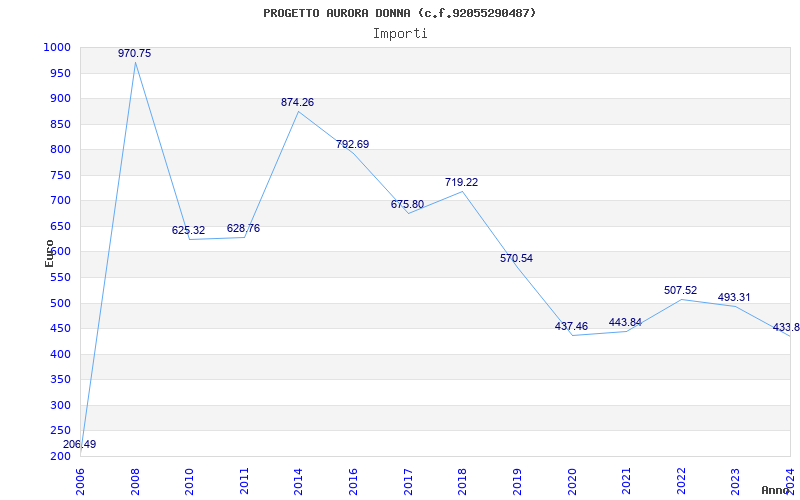Select the 625.32 data label

tap(188, 230)
